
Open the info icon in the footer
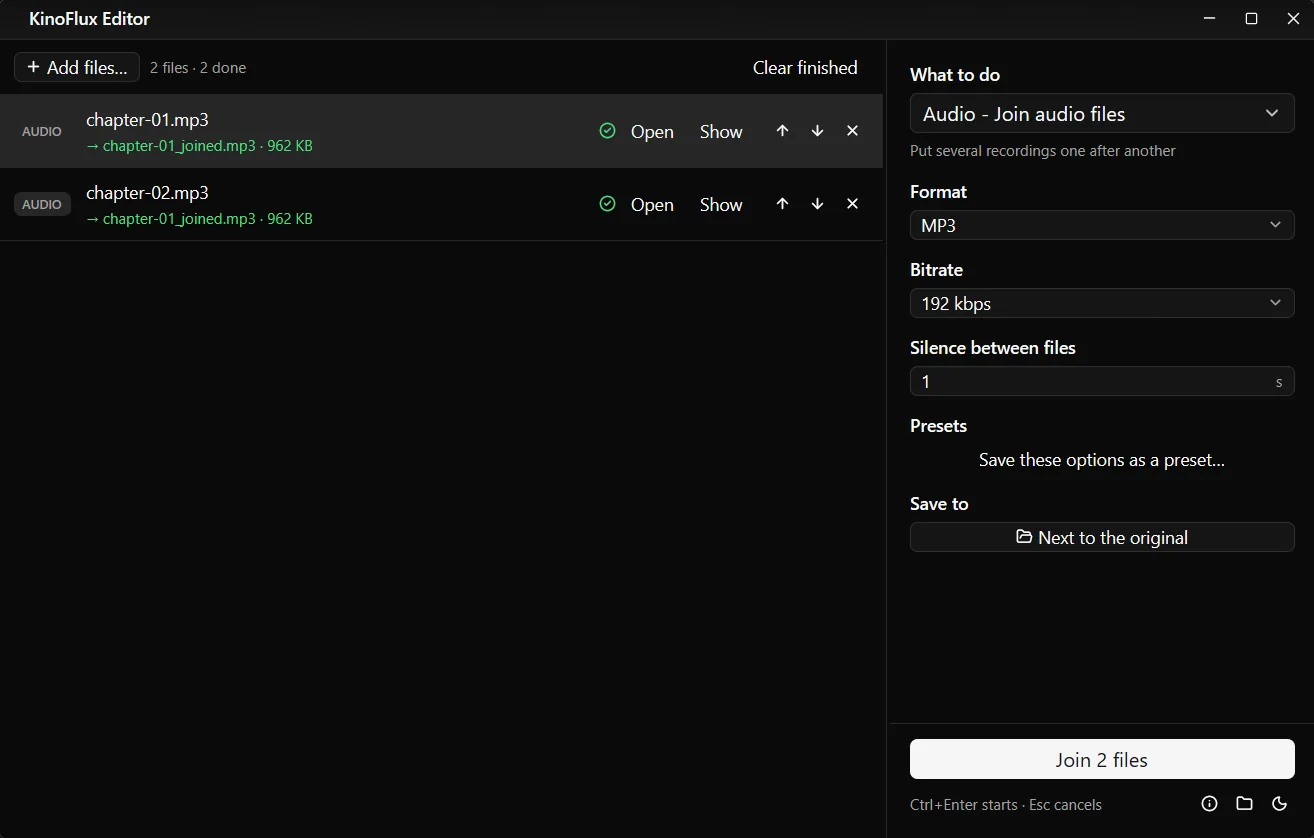click(1209, 804)
